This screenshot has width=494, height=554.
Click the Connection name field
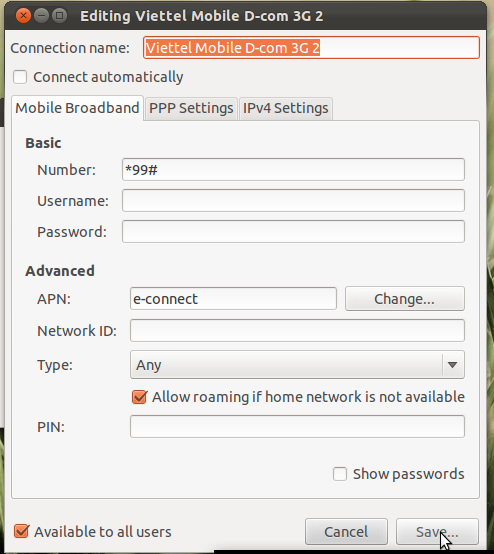(x=311, y=48)
